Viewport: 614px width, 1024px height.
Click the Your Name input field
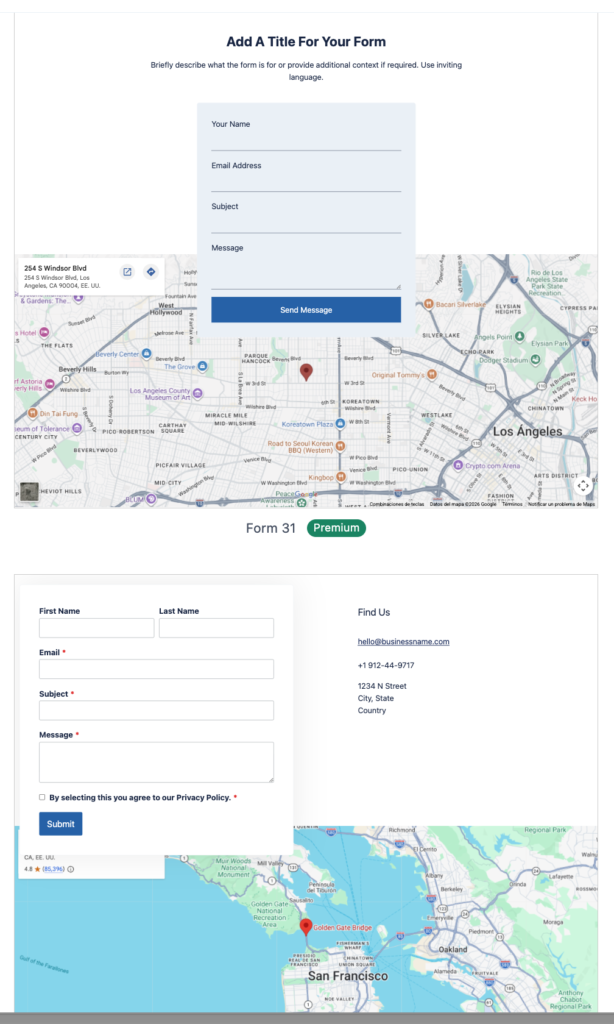pyautogui.click(x=306, y=141)
